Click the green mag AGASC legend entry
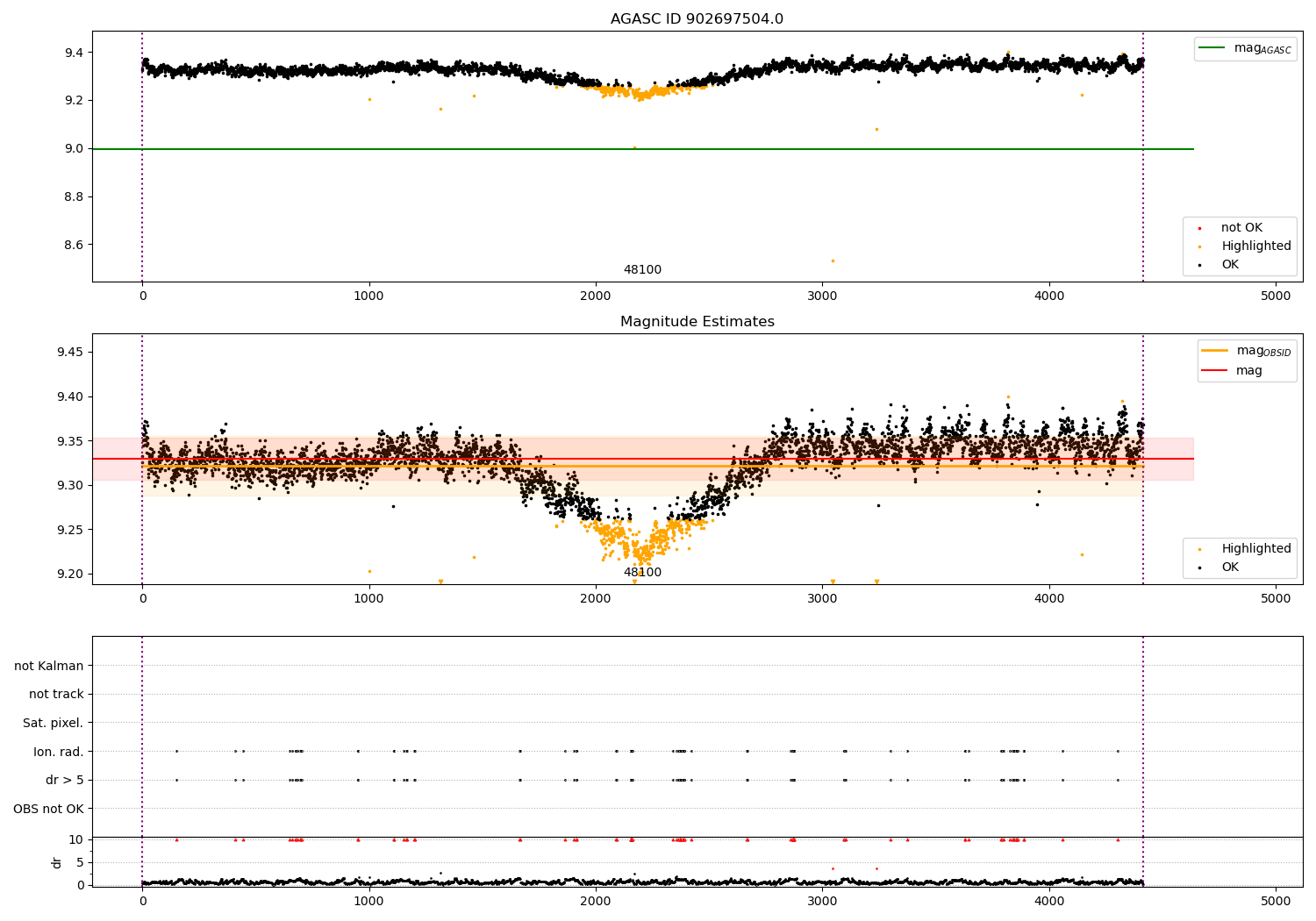The image size is (1316, 921). click(1245, 48)
